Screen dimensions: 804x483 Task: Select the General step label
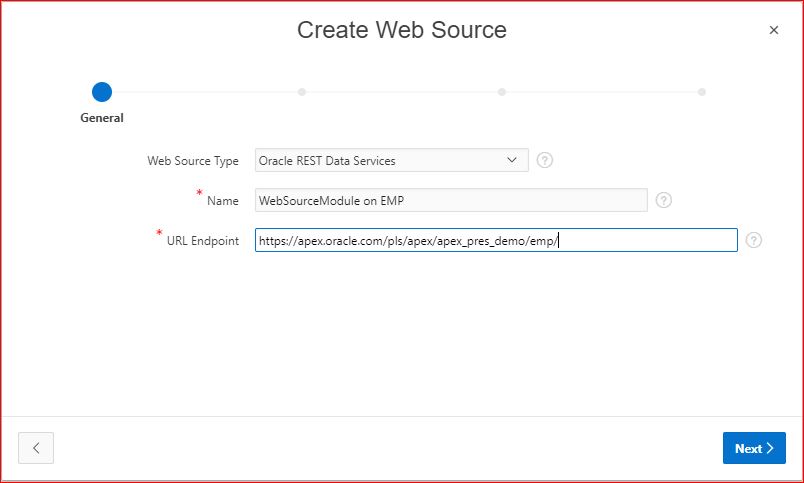102,118
